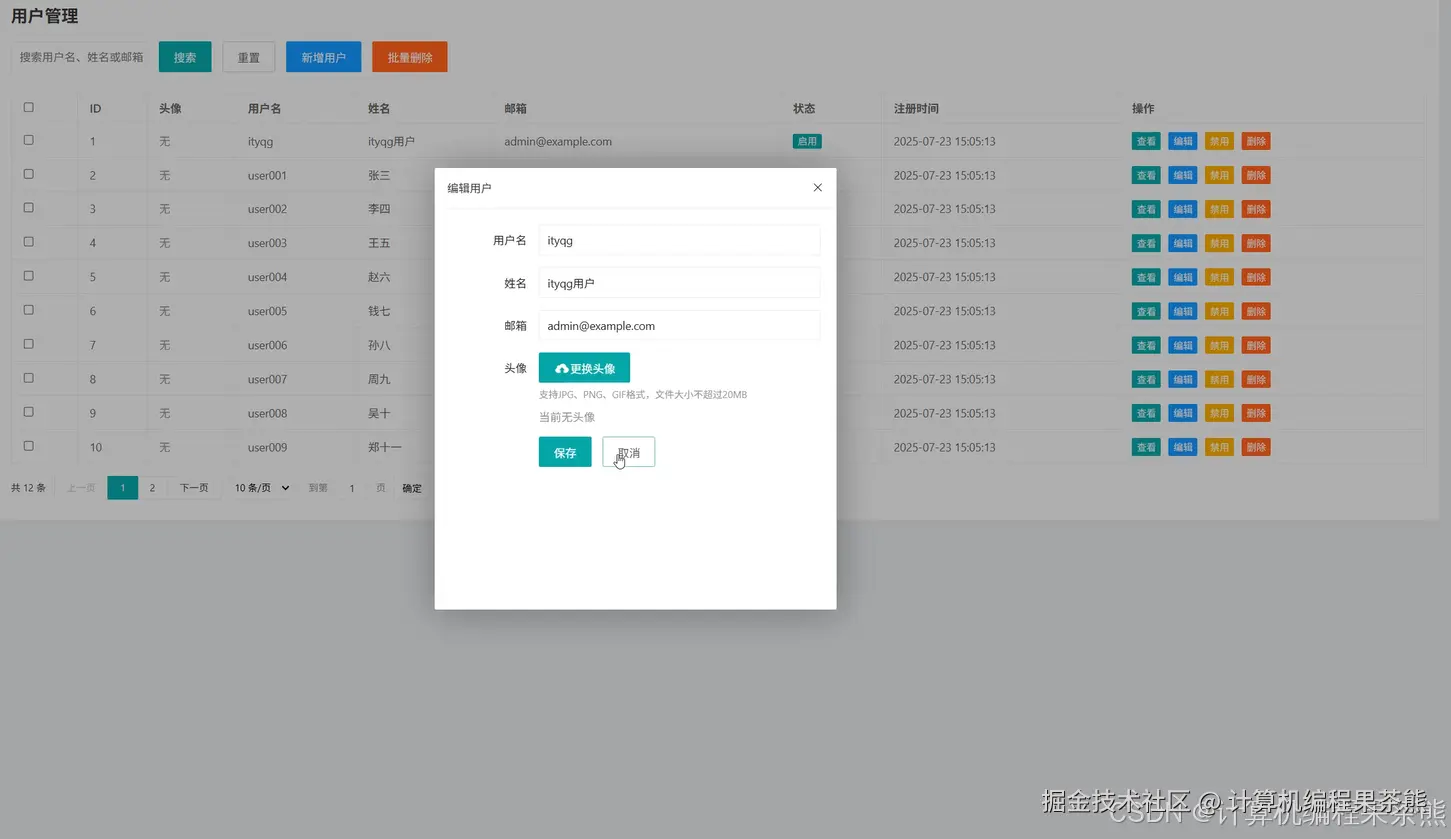Click the 注册时间 column header
The image size is (1451, 839).
click(x=916, y=108)
